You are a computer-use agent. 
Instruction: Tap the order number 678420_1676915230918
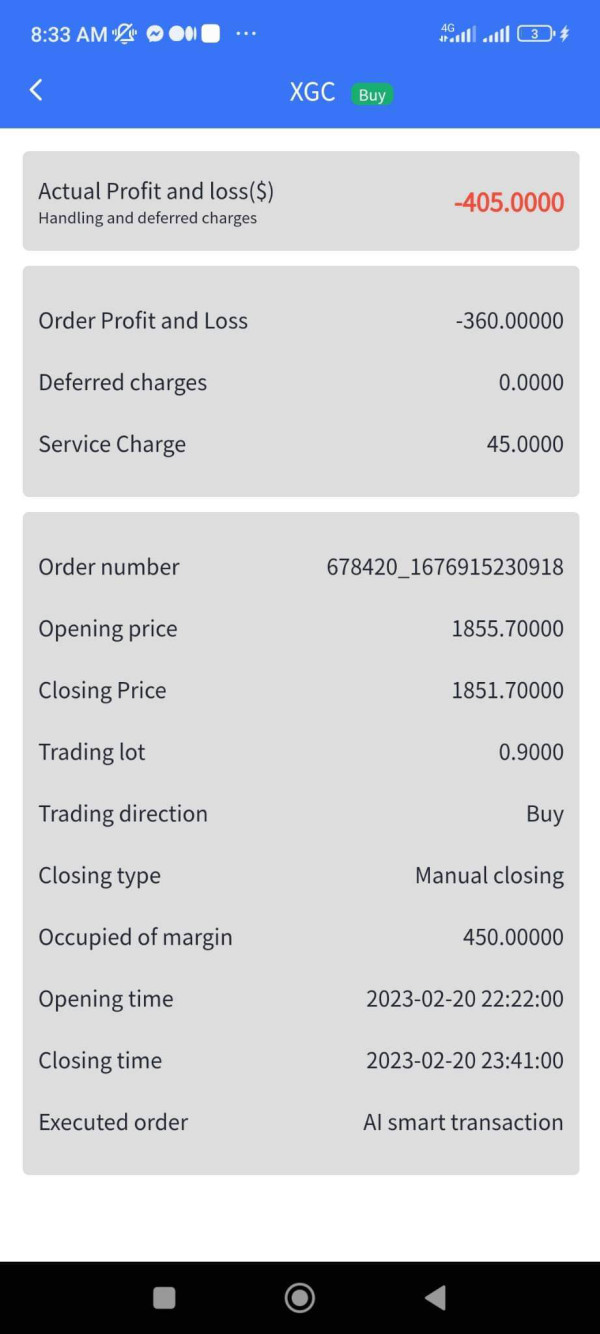point(445,567)
